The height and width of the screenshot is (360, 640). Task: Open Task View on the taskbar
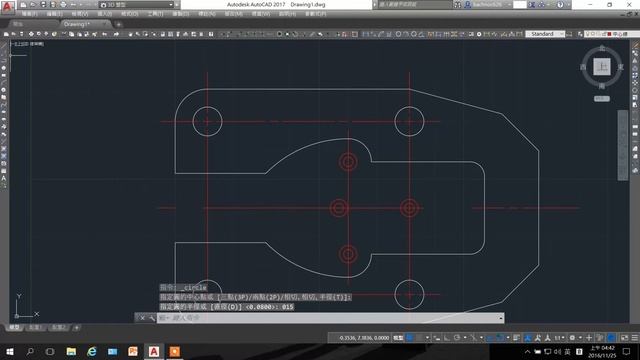50,351
